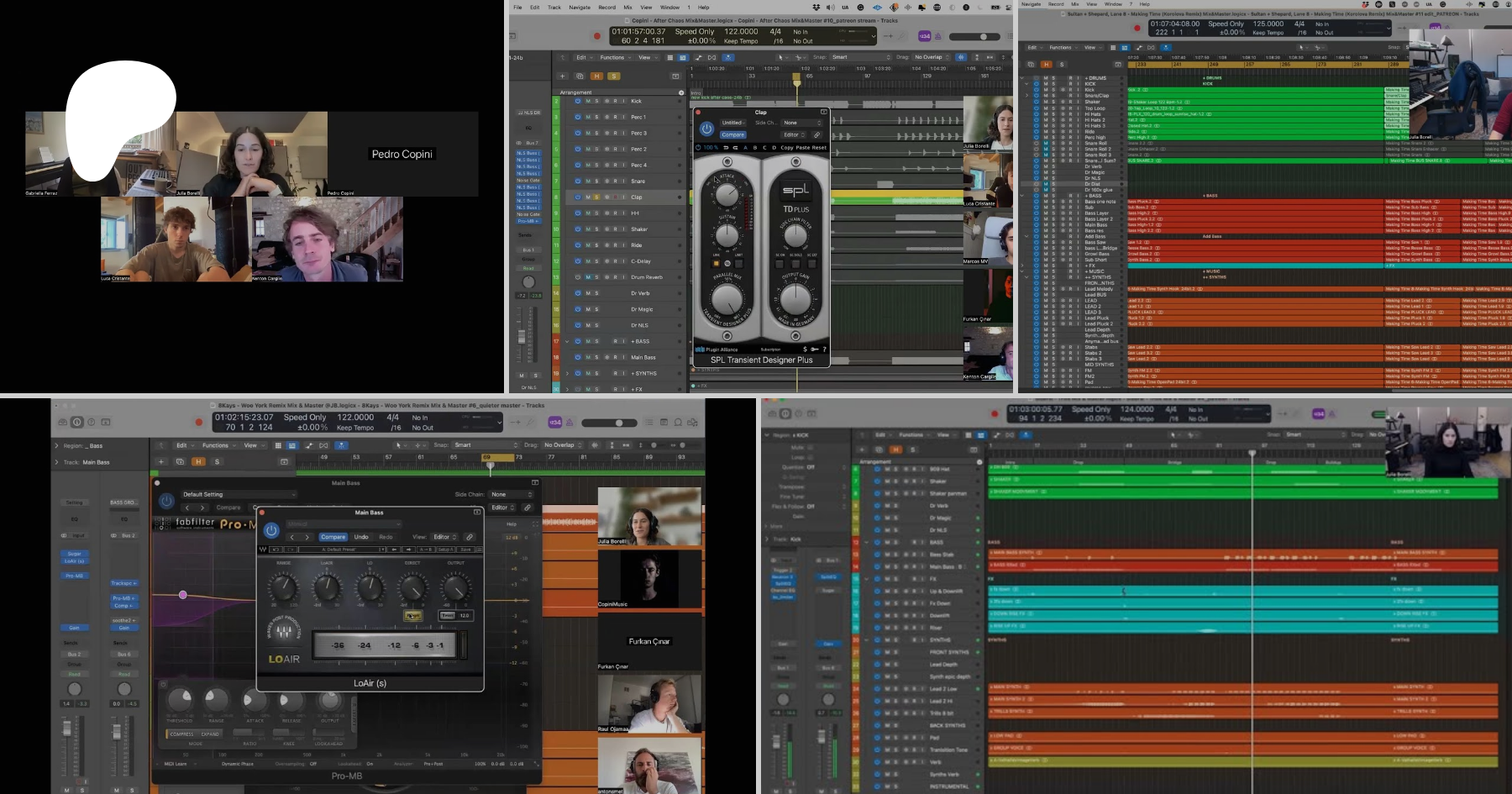Bypass the SPL Transient Designer plugin power button
The height and width of the screenshot is (794, 1512).
click(x=706, y=129)
